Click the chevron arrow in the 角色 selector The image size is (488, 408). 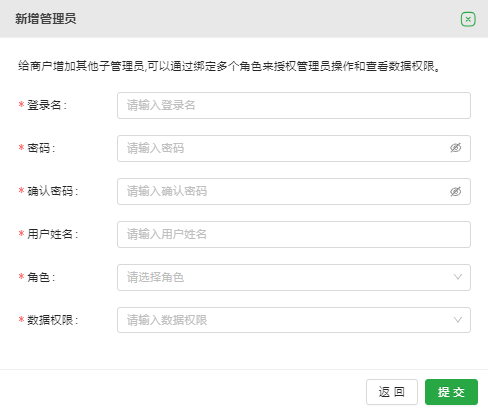click(458, 277)
